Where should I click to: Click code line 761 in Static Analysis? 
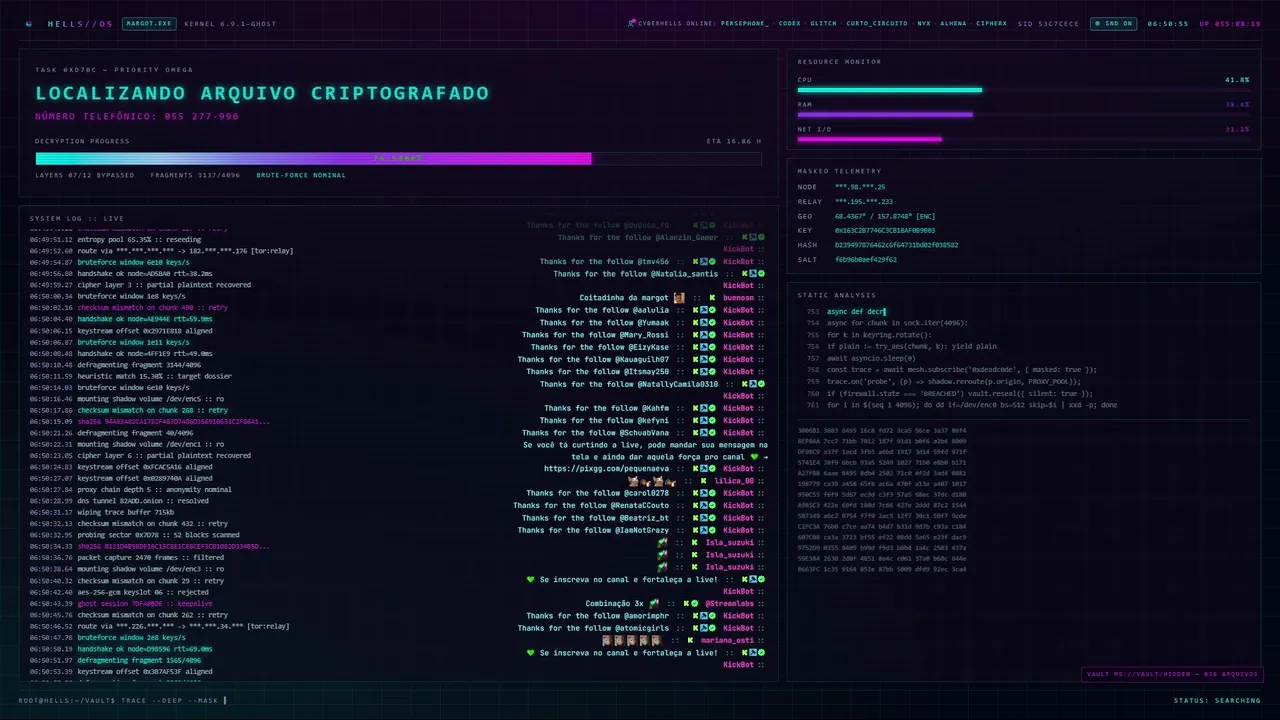pyautogui.click(x=971, y=405)
